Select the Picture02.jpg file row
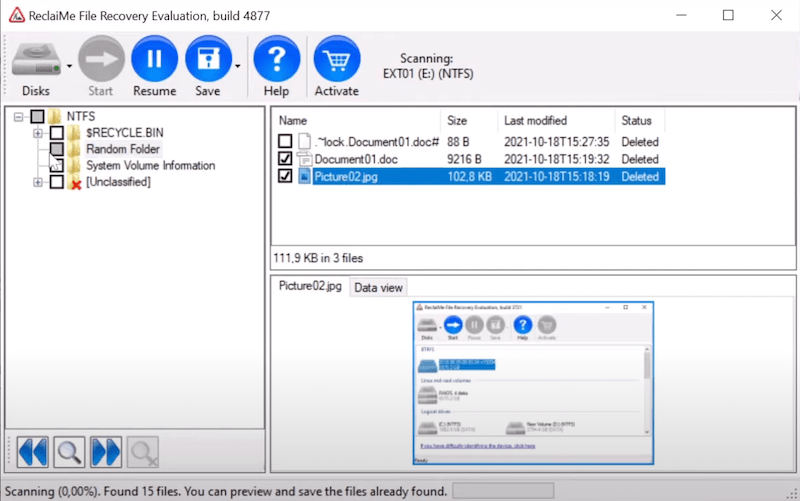 pos(488,177)
